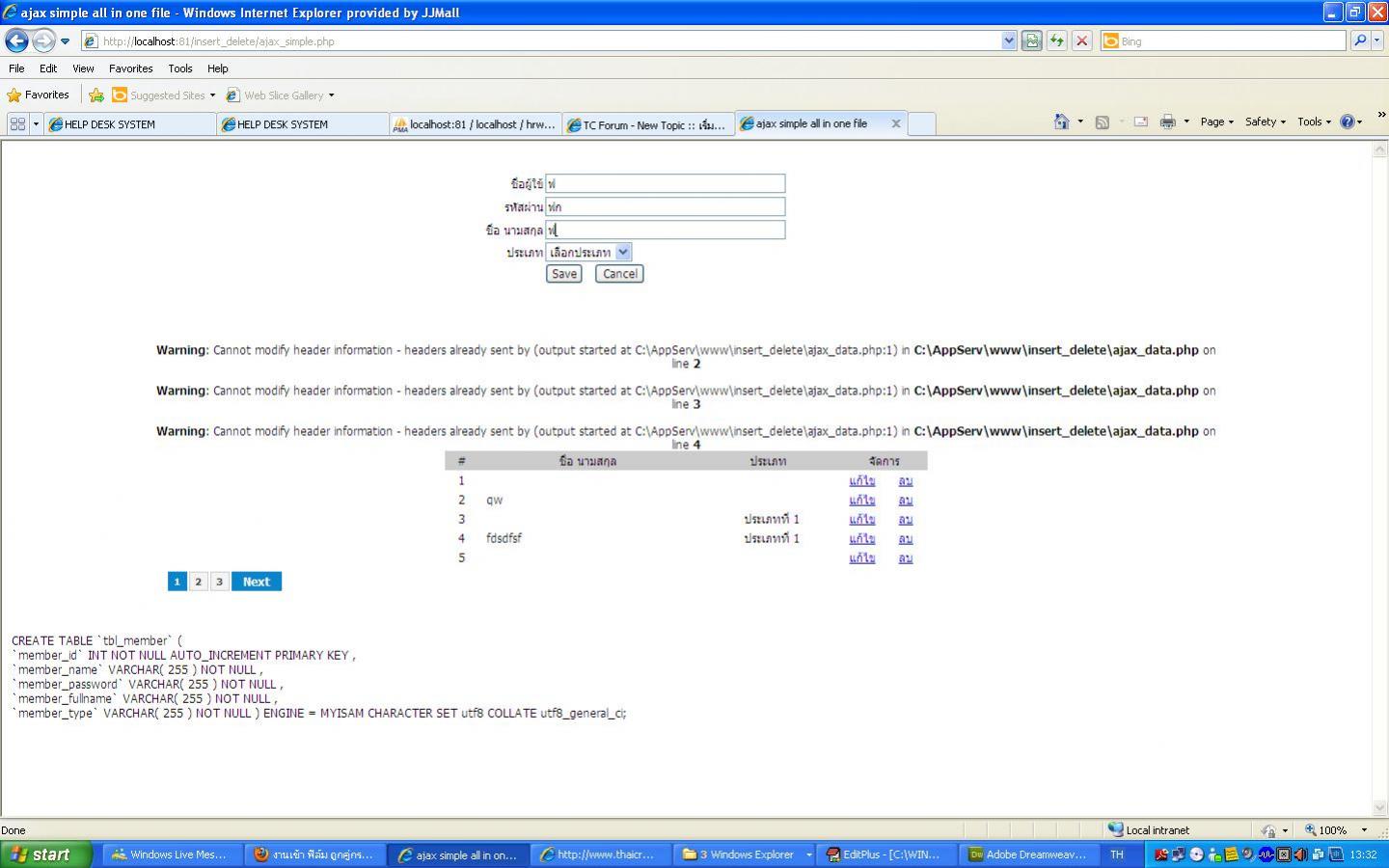This screenshot has width=1389, height=868.
Task: Open the เลือกประเภท type select box
Action: [588, 252]
